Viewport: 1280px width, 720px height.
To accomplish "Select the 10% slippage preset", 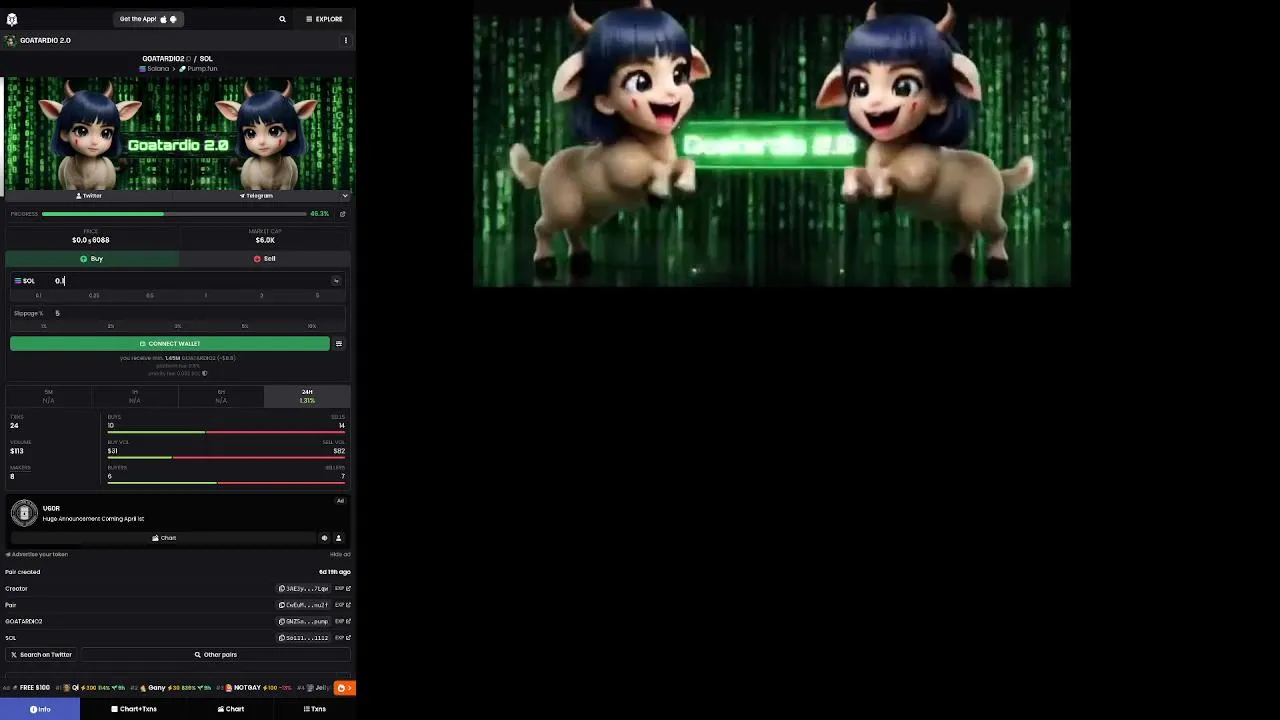I will [312, 326].
